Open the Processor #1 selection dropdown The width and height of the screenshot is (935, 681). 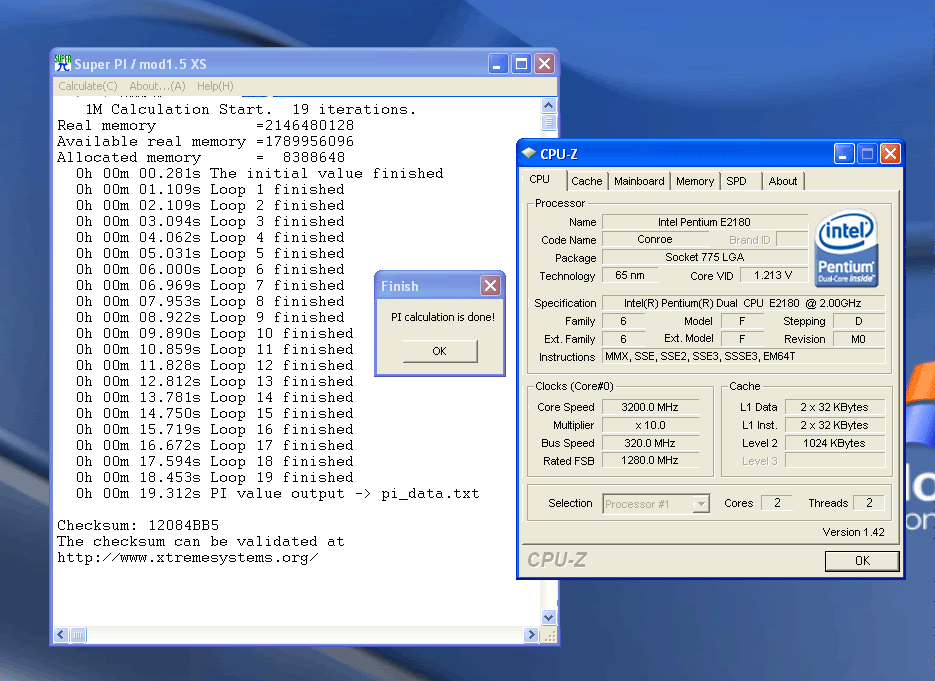coord(656,504)
